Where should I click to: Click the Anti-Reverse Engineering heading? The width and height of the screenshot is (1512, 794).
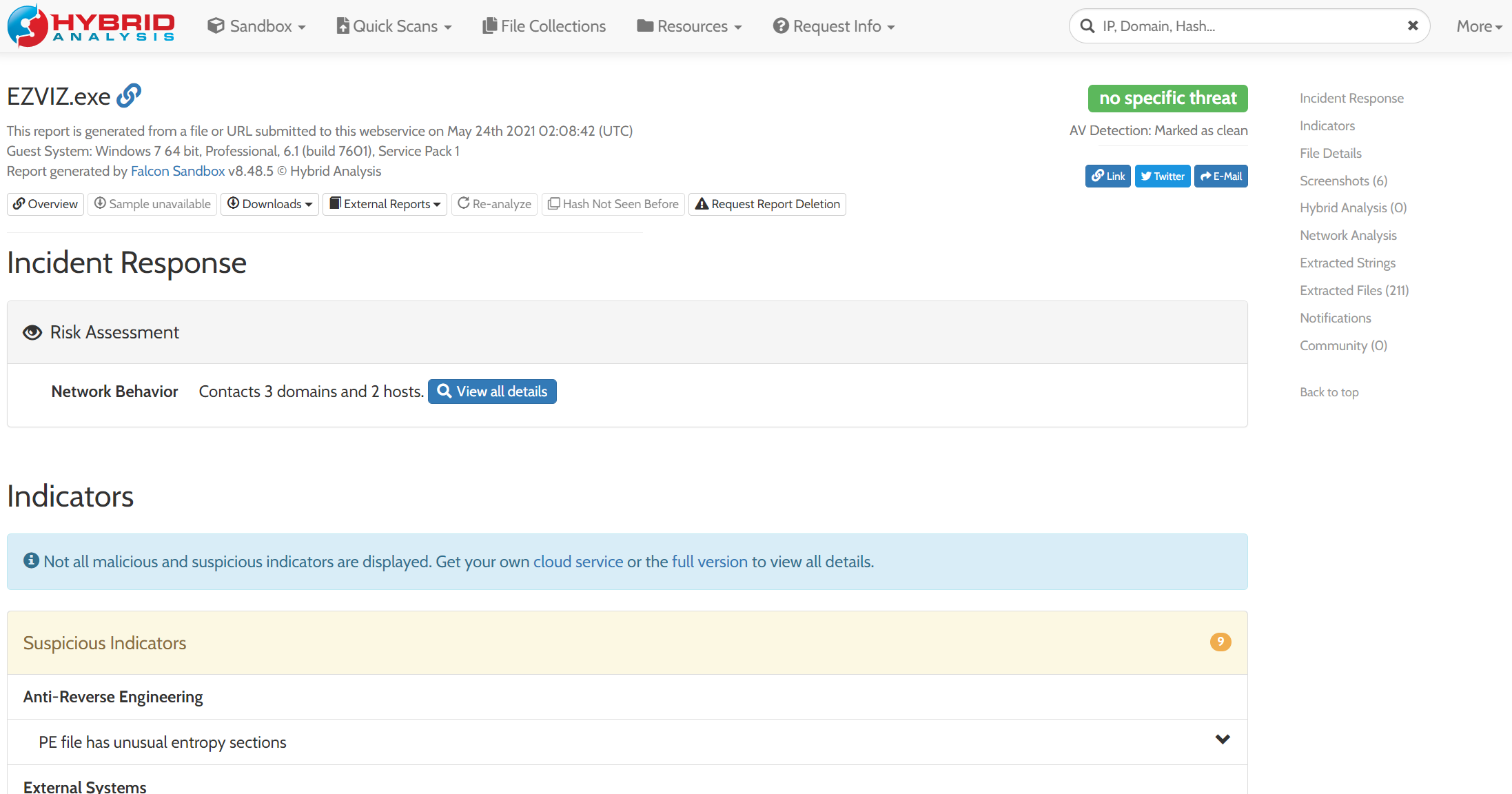tap(113, 697)
